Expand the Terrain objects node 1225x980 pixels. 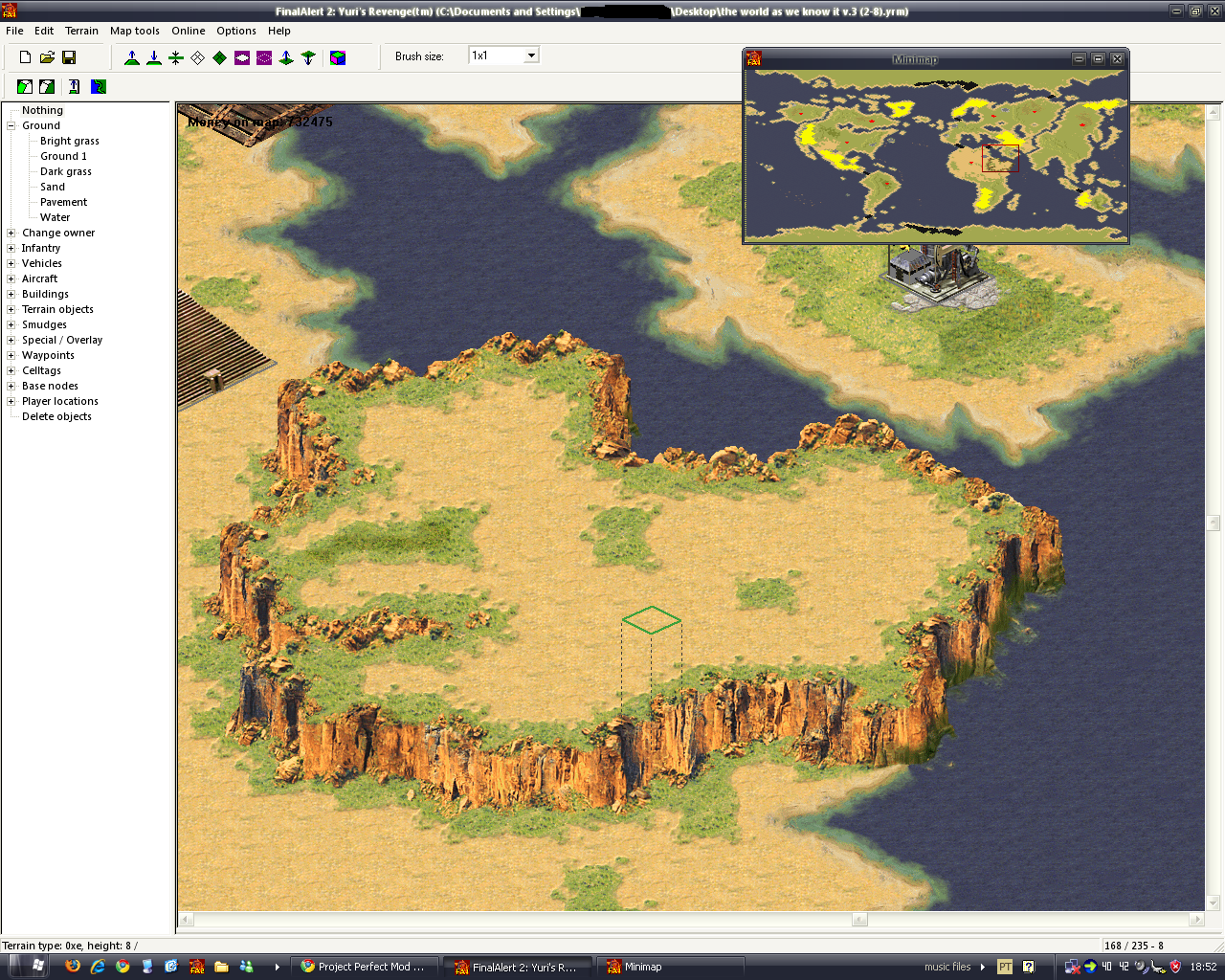click(x=11, y=309)
